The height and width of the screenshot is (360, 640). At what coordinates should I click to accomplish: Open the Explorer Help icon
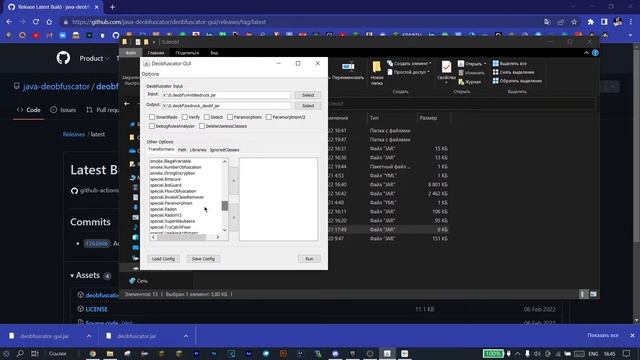tap(596, 53)
